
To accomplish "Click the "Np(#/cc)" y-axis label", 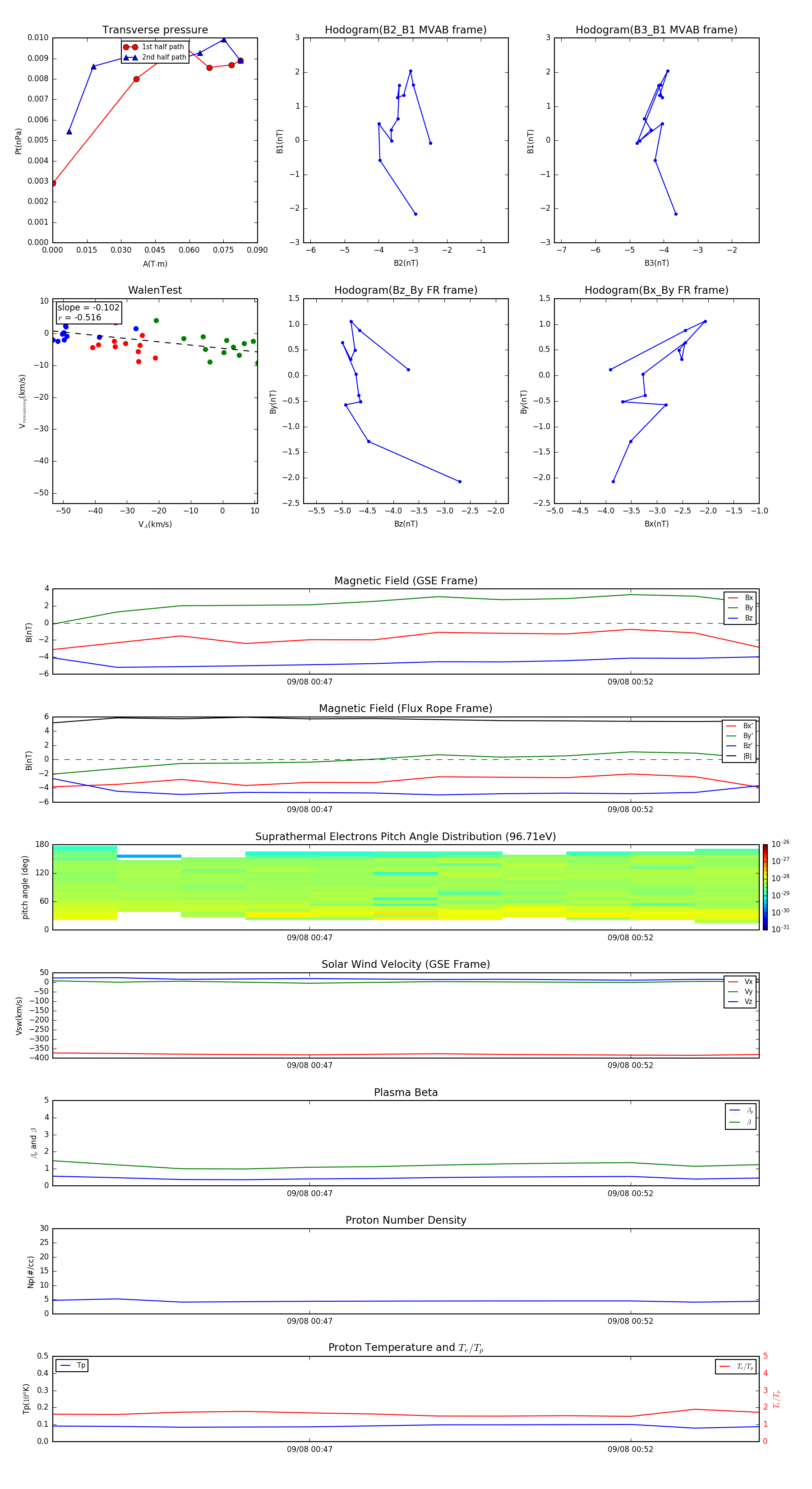I will [31, 1272].
